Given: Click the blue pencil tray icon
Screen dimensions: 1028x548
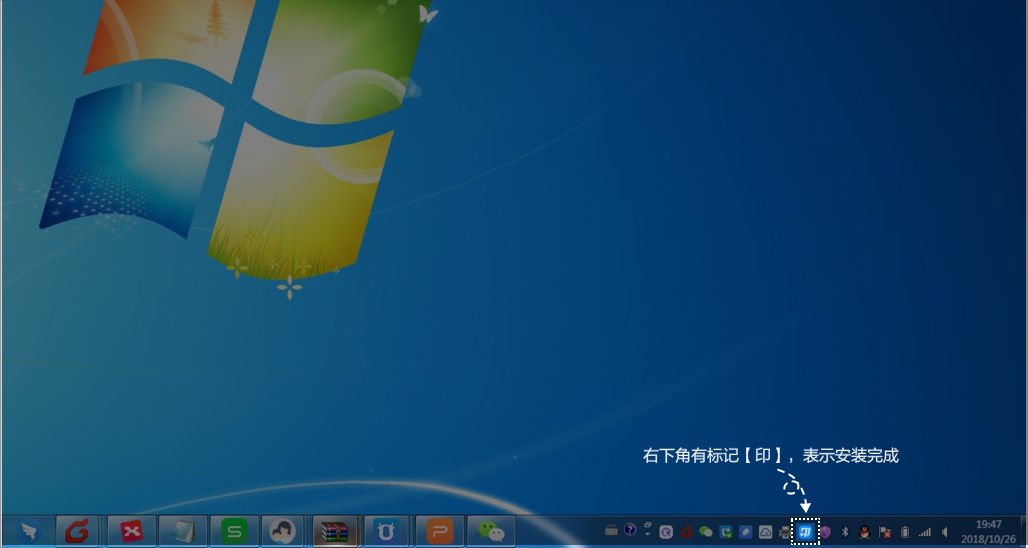Looking at the screenshot, I should 745,532.
